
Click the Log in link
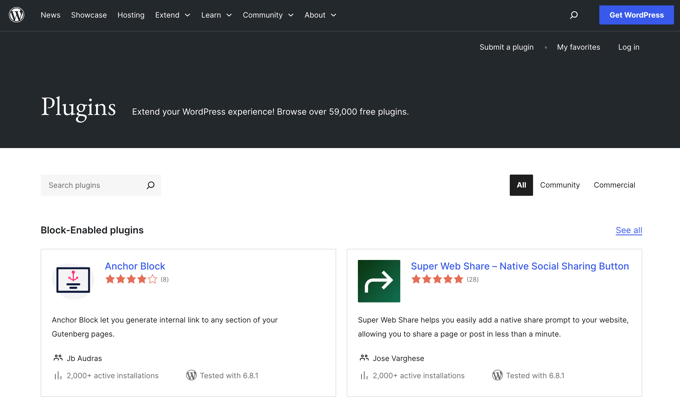pos(629,47)
